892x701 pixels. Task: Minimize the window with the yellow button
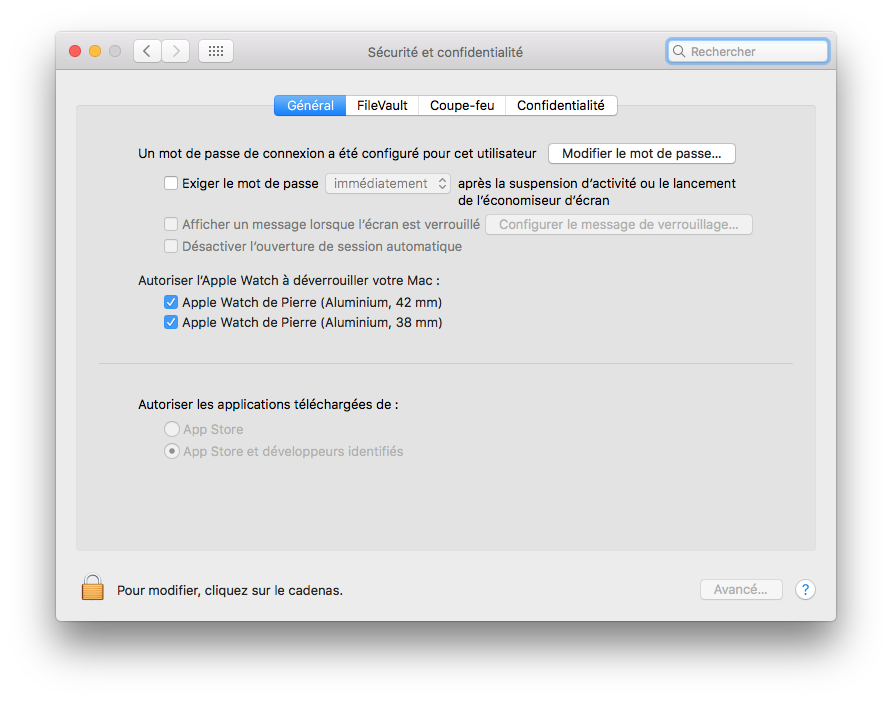click(x=95, y=51)
